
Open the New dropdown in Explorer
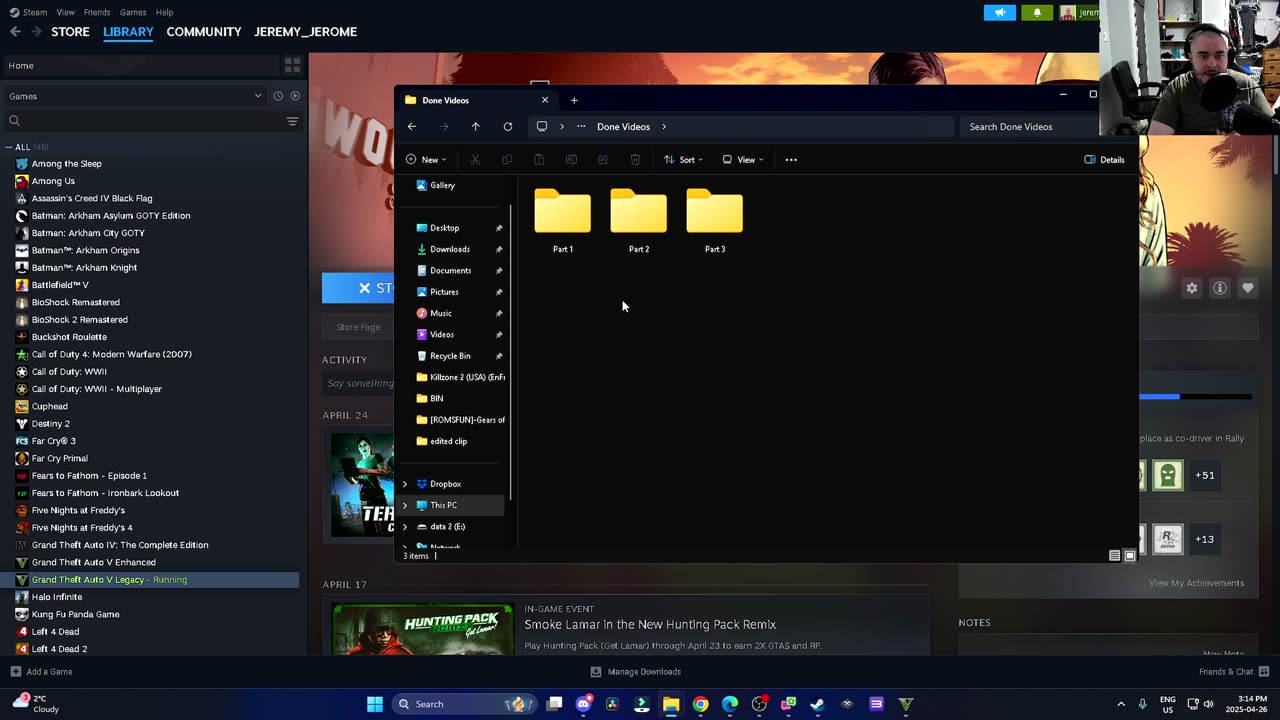click(x=426, y=160)
